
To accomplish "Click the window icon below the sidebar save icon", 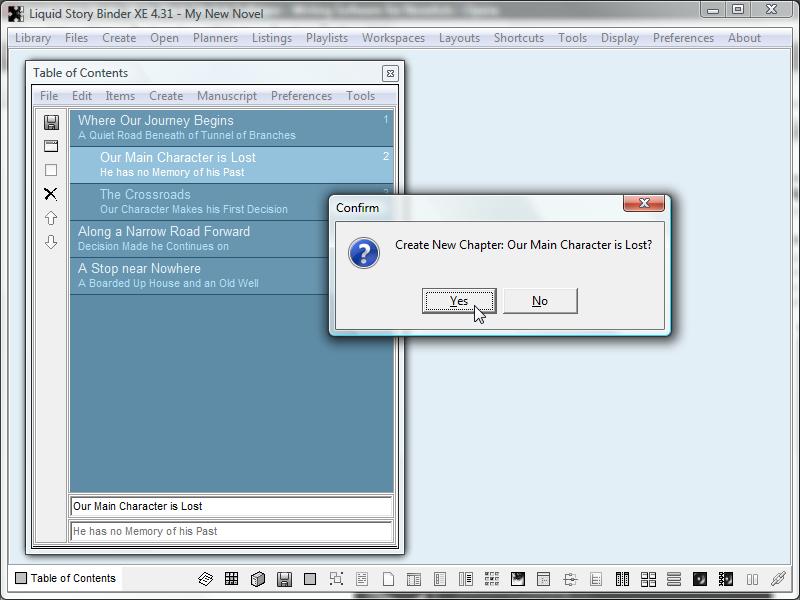I will pos(51,146).
